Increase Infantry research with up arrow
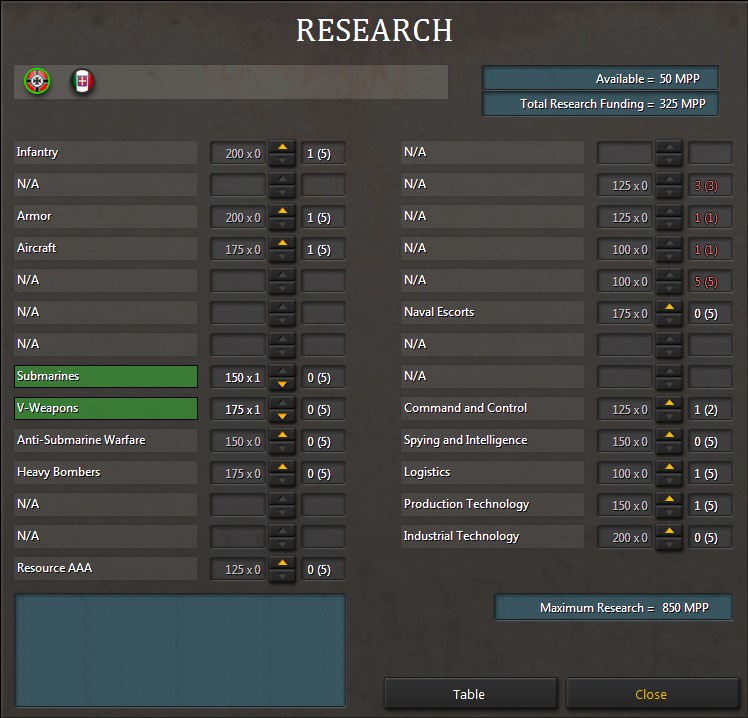Viewport: 748px width, 718px height. (x=282, y=147)
